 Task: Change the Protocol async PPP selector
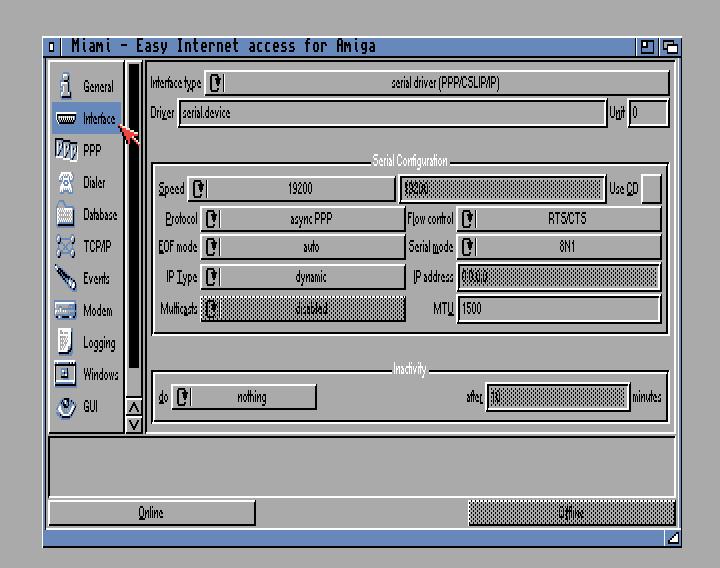302,219
